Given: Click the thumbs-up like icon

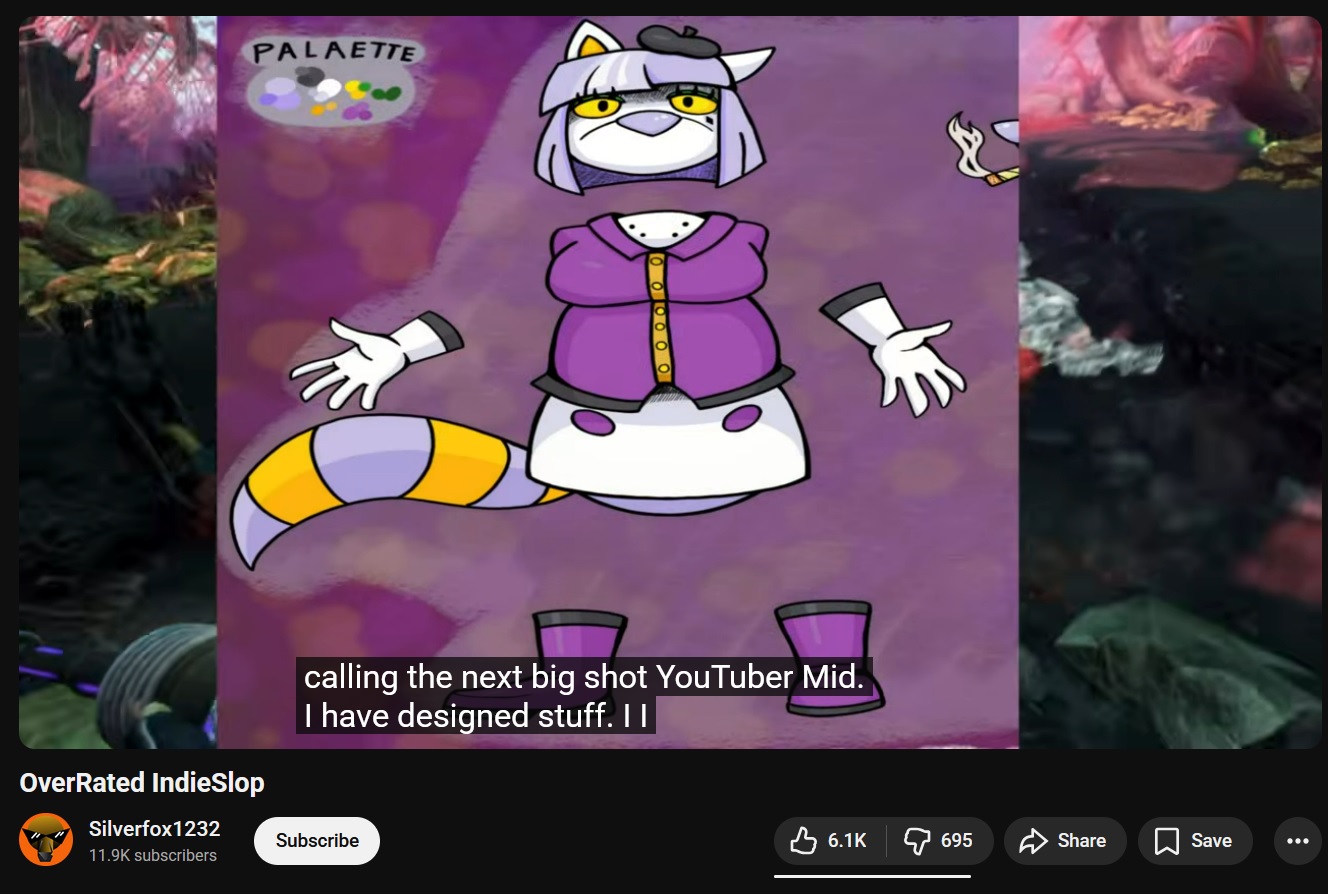Looking at the screenshot, I should (803, 841).
